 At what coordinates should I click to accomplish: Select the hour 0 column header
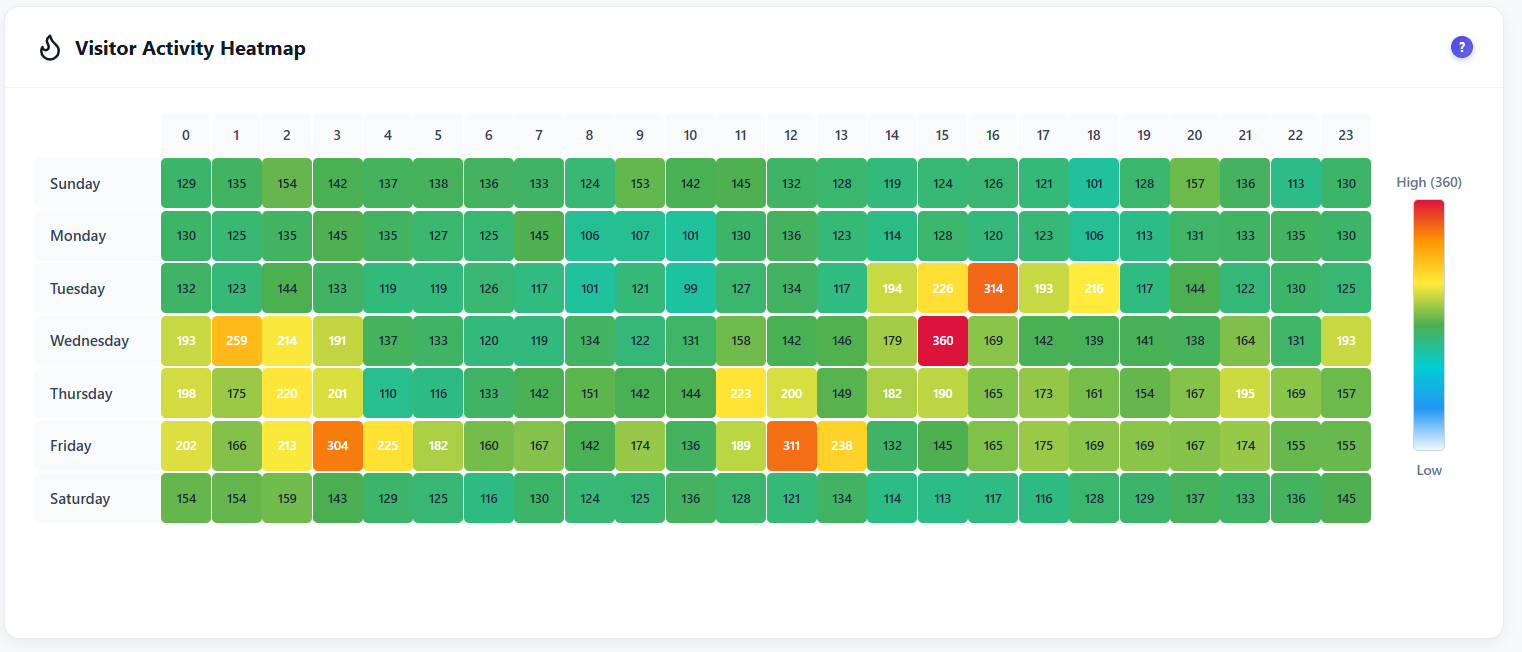185,134
